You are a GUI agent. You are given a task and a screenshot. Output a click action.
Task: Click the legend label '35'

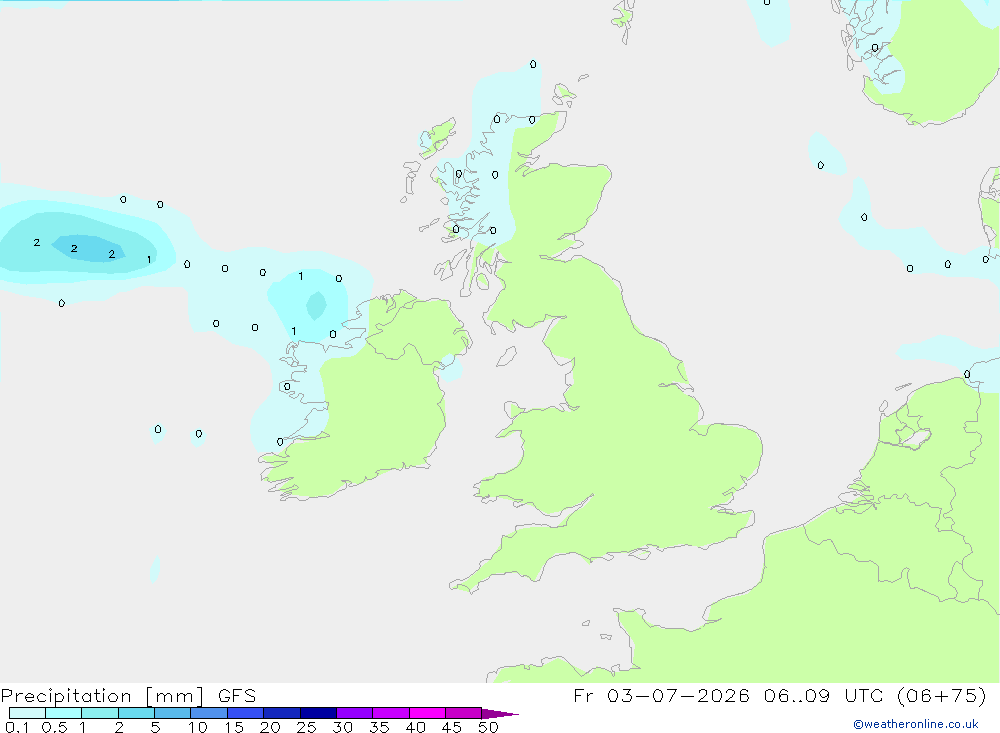(379, 727)
